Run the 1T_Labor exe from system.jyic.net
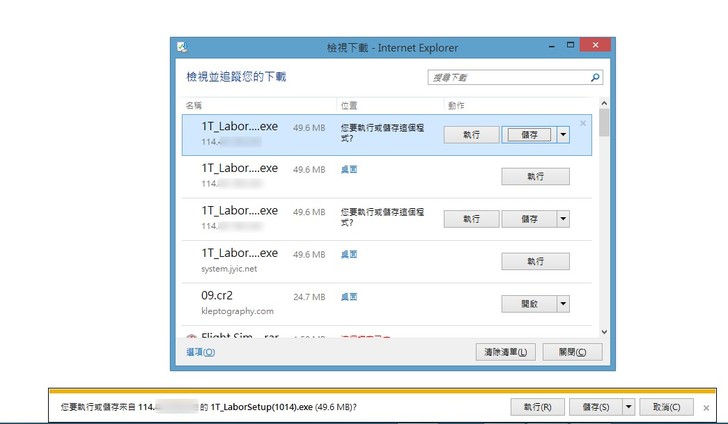 coord(535,261)
